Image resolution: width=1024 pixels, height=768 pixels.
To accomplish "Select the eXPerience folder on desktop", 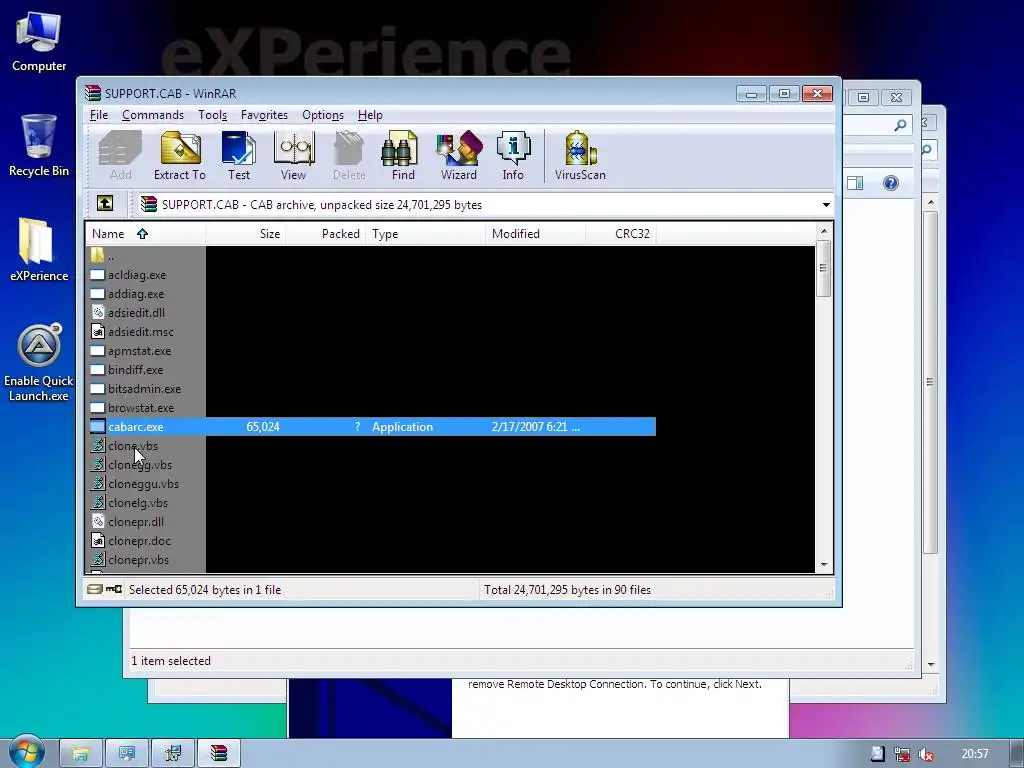I will pos(39,249).
